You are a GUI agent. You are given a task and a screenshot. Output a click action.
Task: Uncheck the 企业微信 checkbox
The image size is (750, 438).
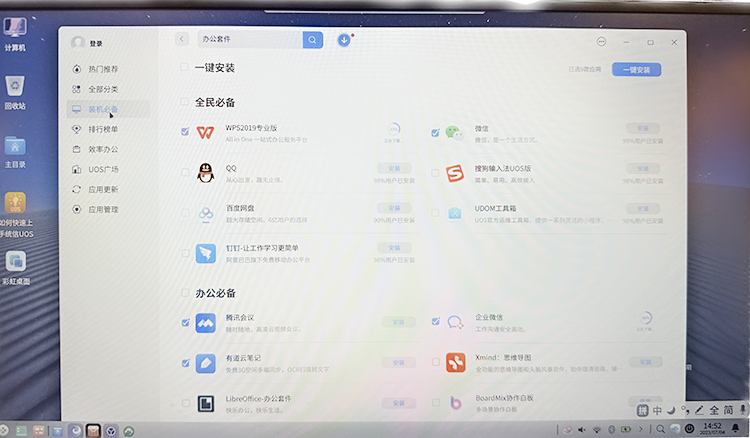(x=435, y=321)
